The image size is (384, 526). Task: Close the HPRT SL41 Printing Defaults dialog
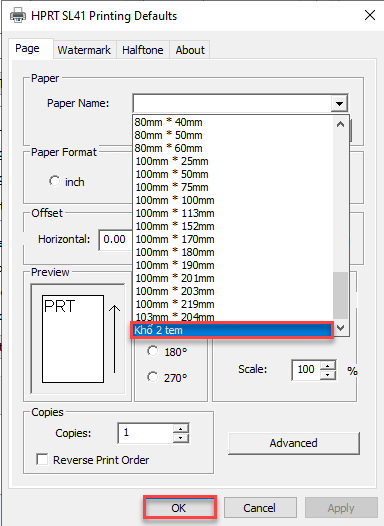tap(370, 15)
